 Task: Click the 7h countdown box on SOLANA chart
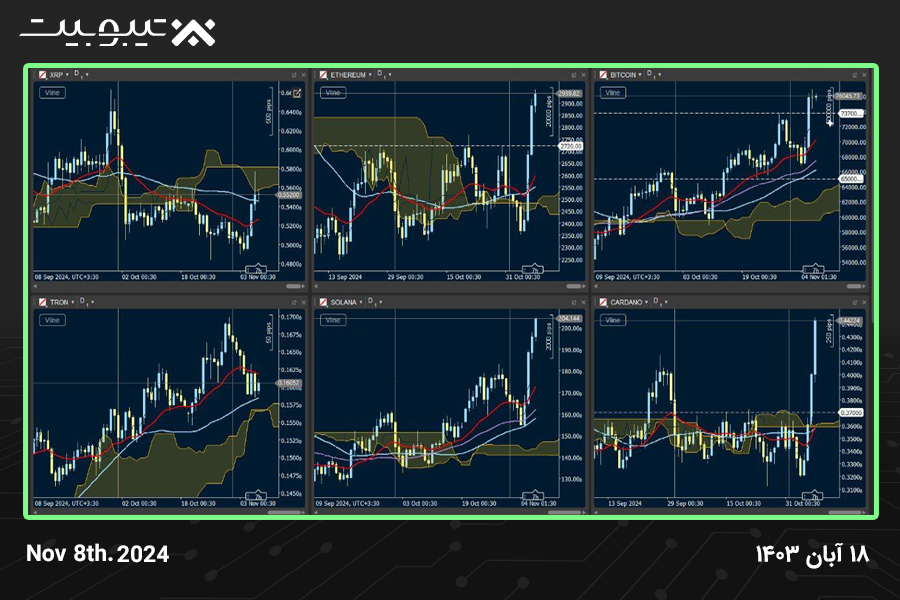pos(533,497)
